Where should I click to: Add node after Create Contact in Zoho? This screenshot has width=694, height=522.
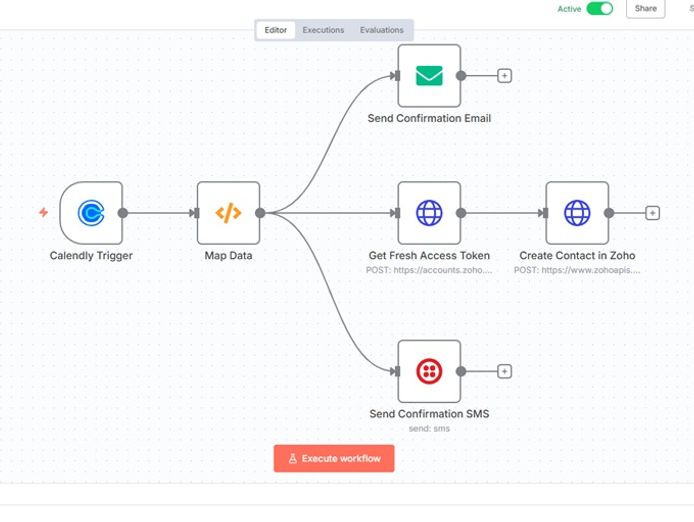pos(652,213)
